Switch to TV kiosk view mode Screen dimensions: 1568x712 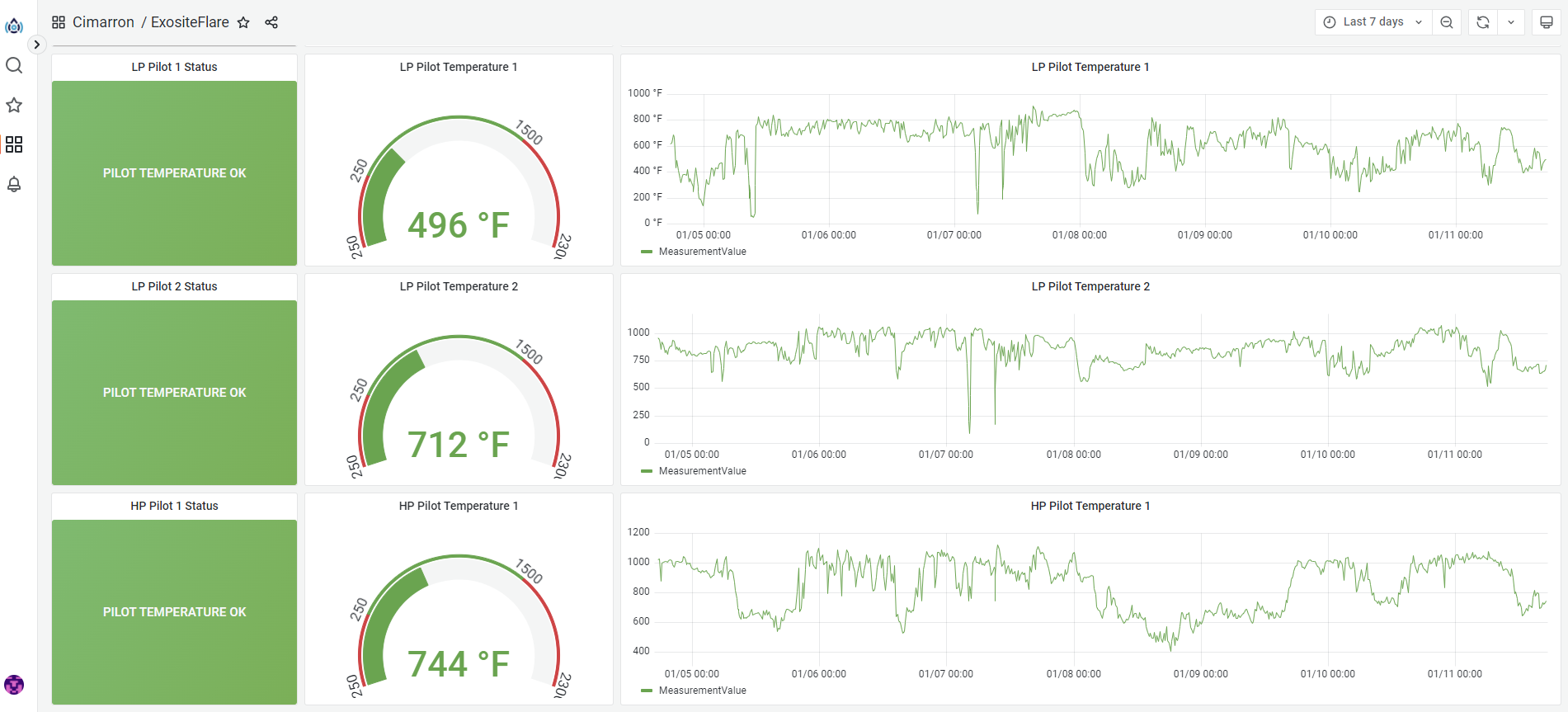click(1547, 22)
